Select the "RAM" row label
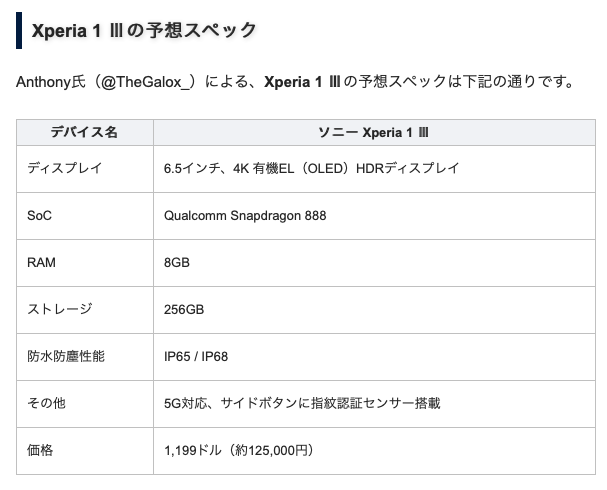The image size is (607, 490). click(43, 262)
